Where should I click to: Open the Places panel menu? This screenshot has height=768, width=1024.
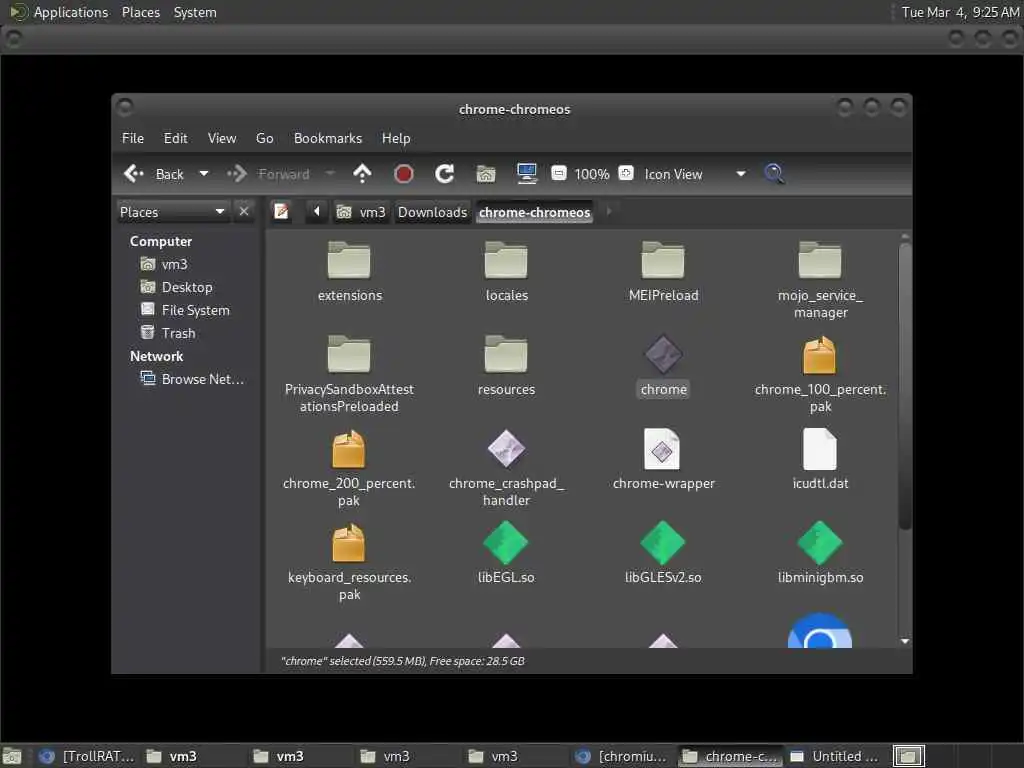tap(140, 12)
